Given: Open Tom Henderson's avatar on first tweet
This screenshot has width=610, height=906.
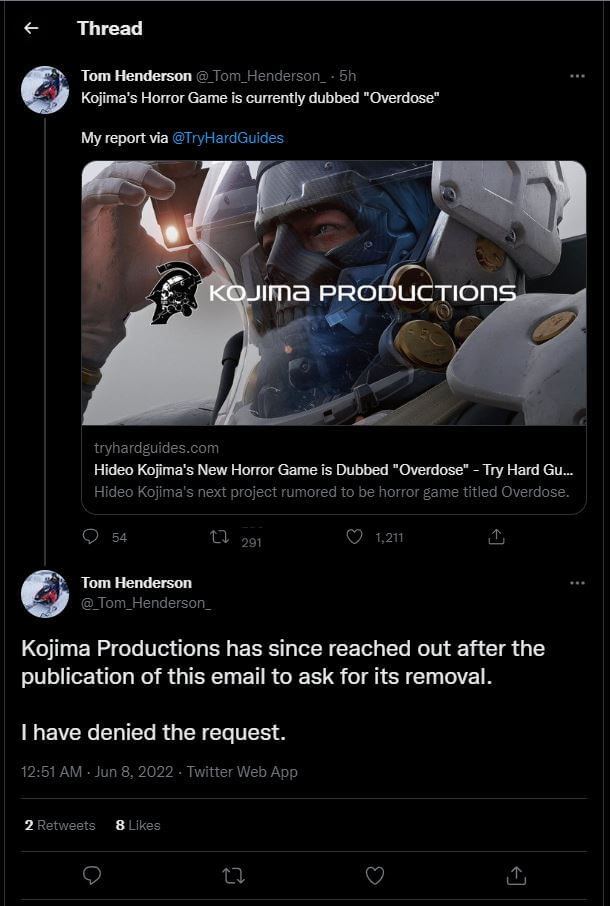Looking at the screenshot, I should tap(45, 90).
